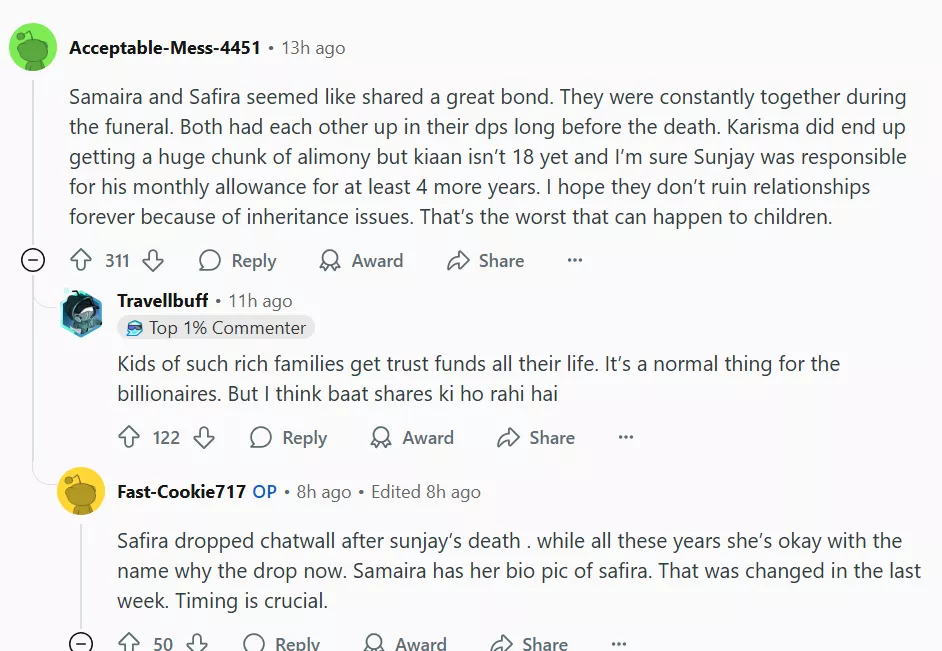Reply to Acceptable-Mess-4451's comment
The width and height of the screenshot is (942, 651).
(238, 261)
